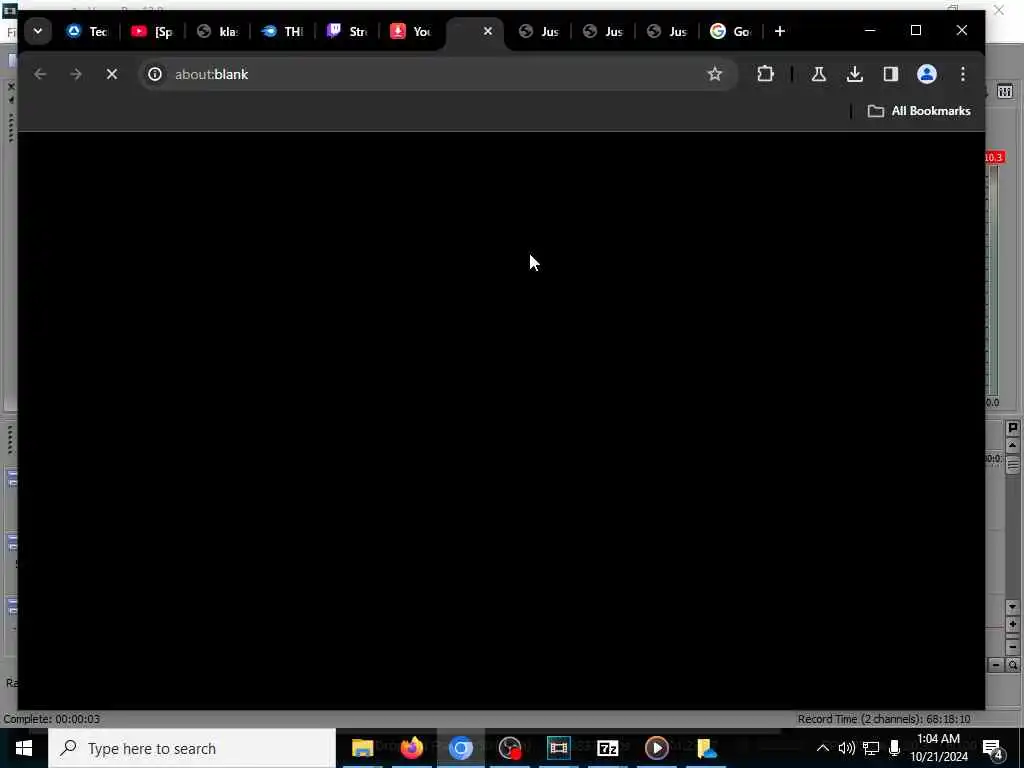Open the network status icon
This screenshot has height=768, width=1024.
pos(871,748)
